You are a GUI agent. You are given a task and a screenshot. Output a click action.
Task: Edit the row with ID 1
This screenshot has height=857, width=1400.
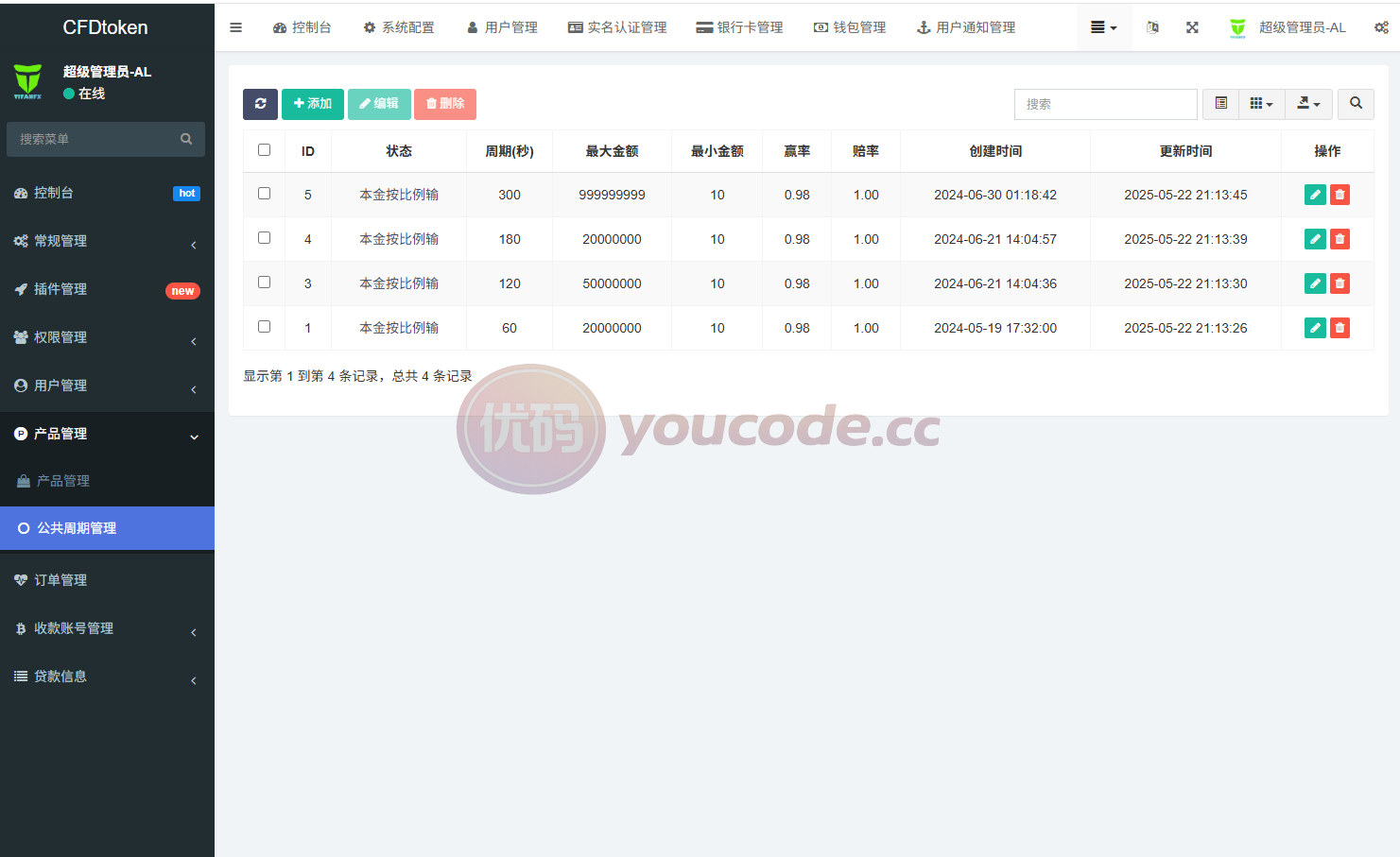(x=1315, y=328)
